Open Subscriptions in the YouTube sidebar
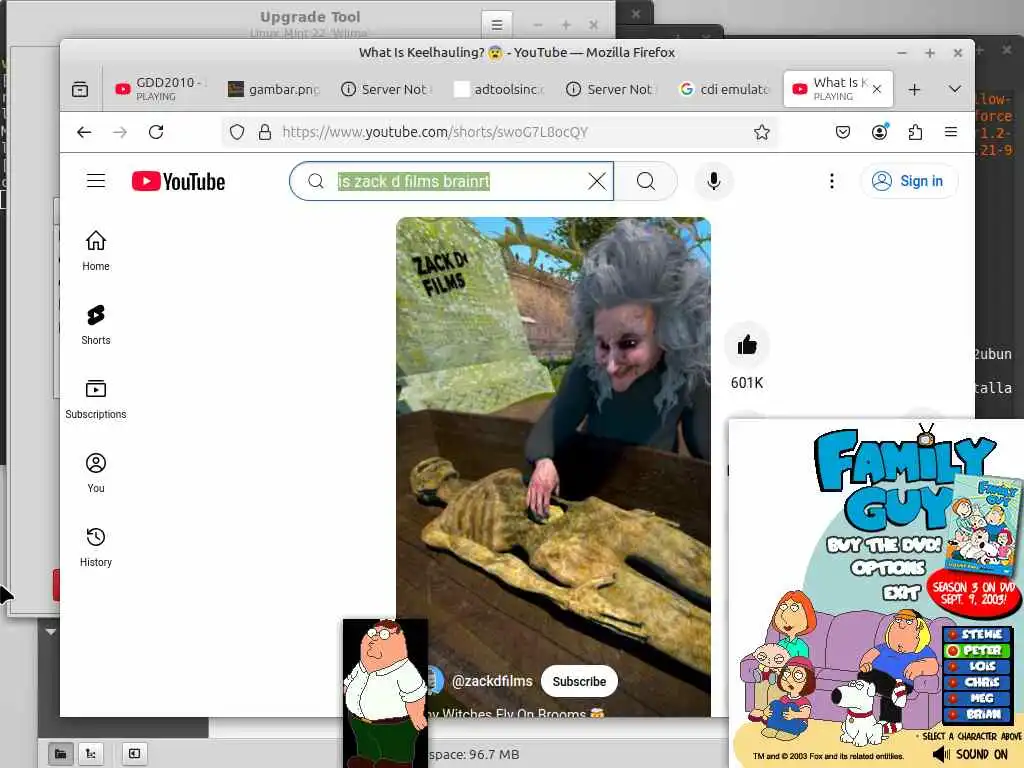1024x768 pixels. (x=96, y=399)
